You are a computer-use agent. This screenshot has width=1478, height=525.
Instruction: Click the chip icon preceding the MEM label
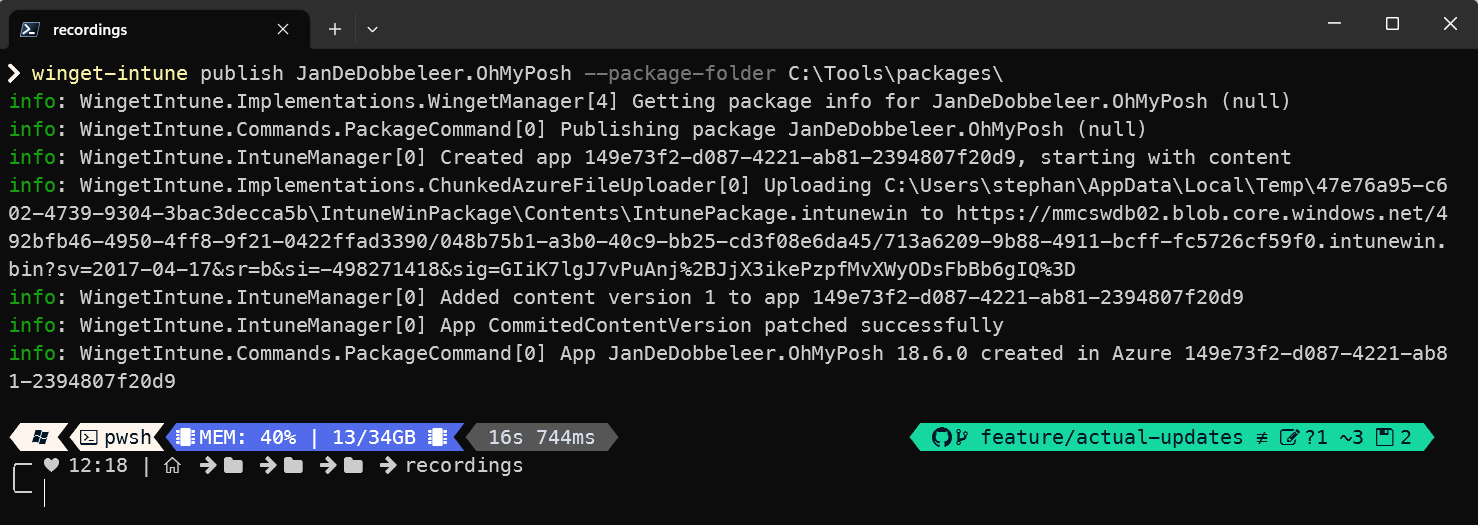tap(184, 437)
